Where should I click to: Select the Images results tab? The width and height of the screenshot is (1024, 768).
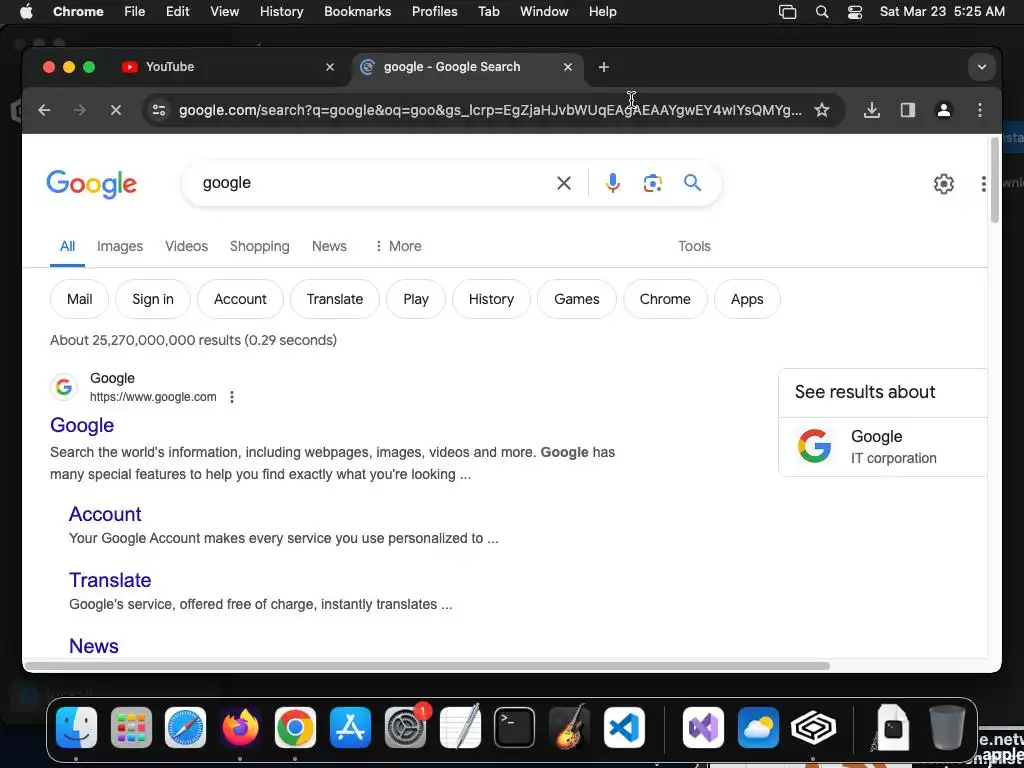coord(120,246)
